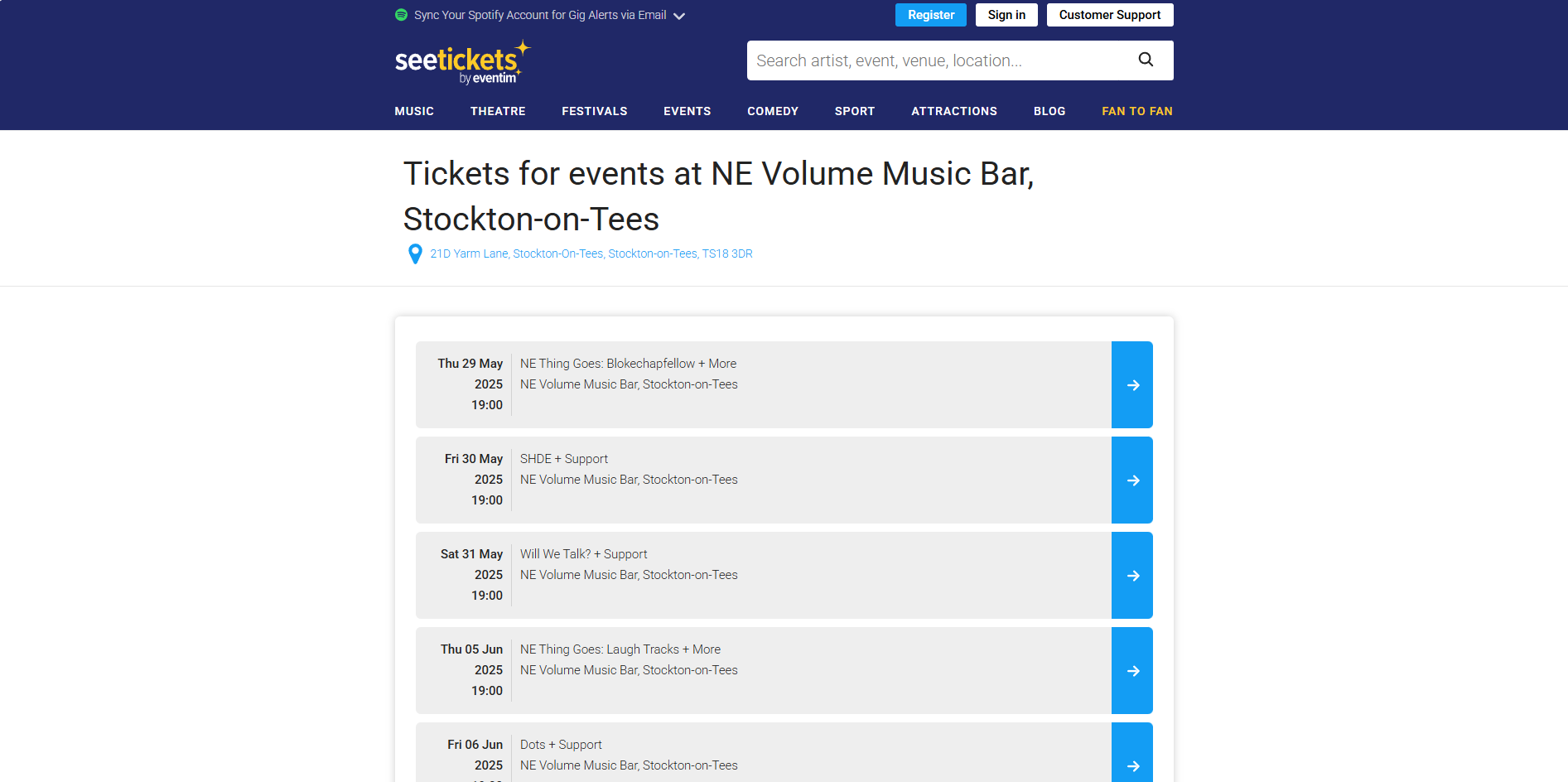Open arrow for SHDE + Support event

pos(1131,480)
